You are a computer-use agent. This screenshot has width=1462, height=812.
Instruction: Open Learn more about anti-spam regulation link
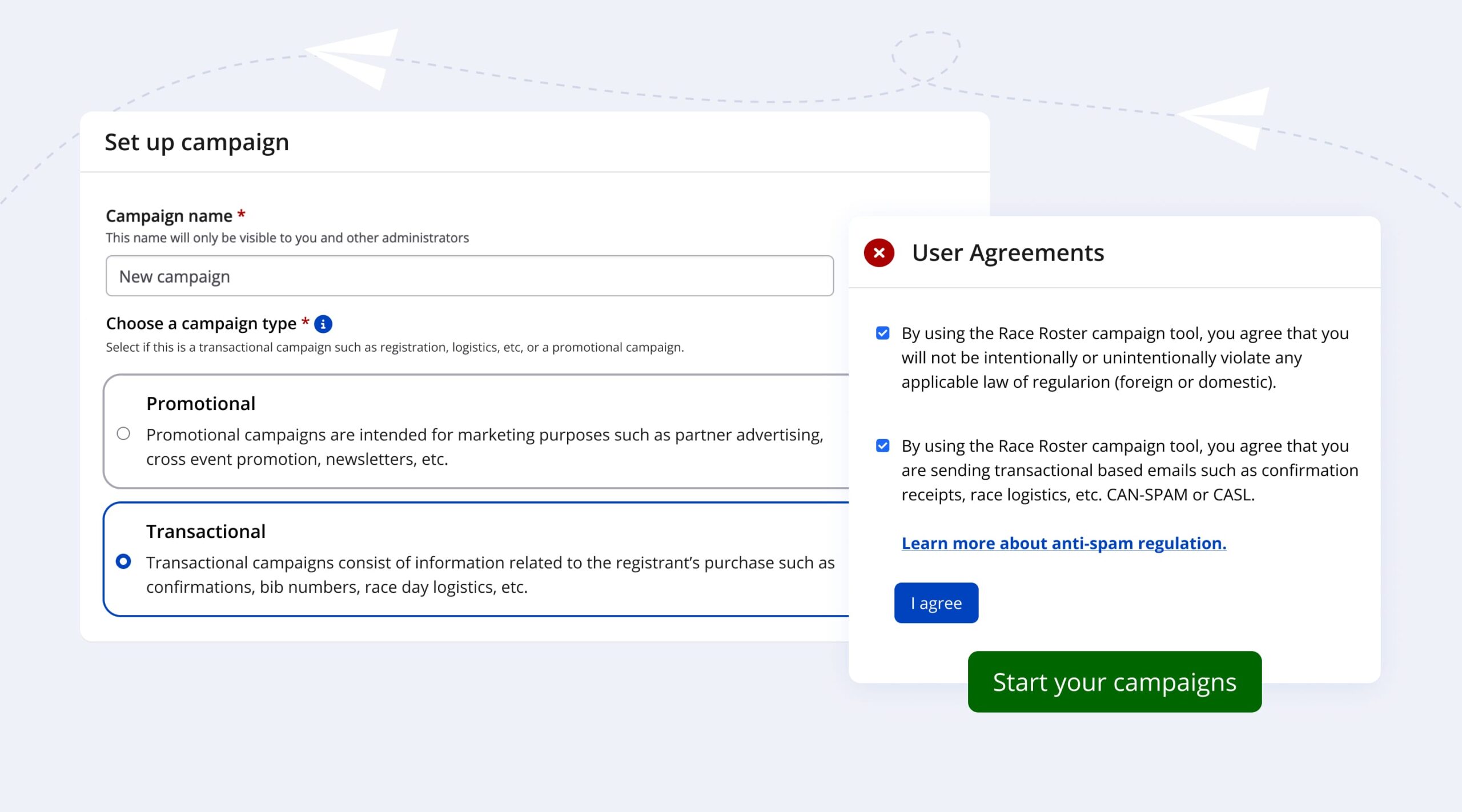coord(1063,544)
